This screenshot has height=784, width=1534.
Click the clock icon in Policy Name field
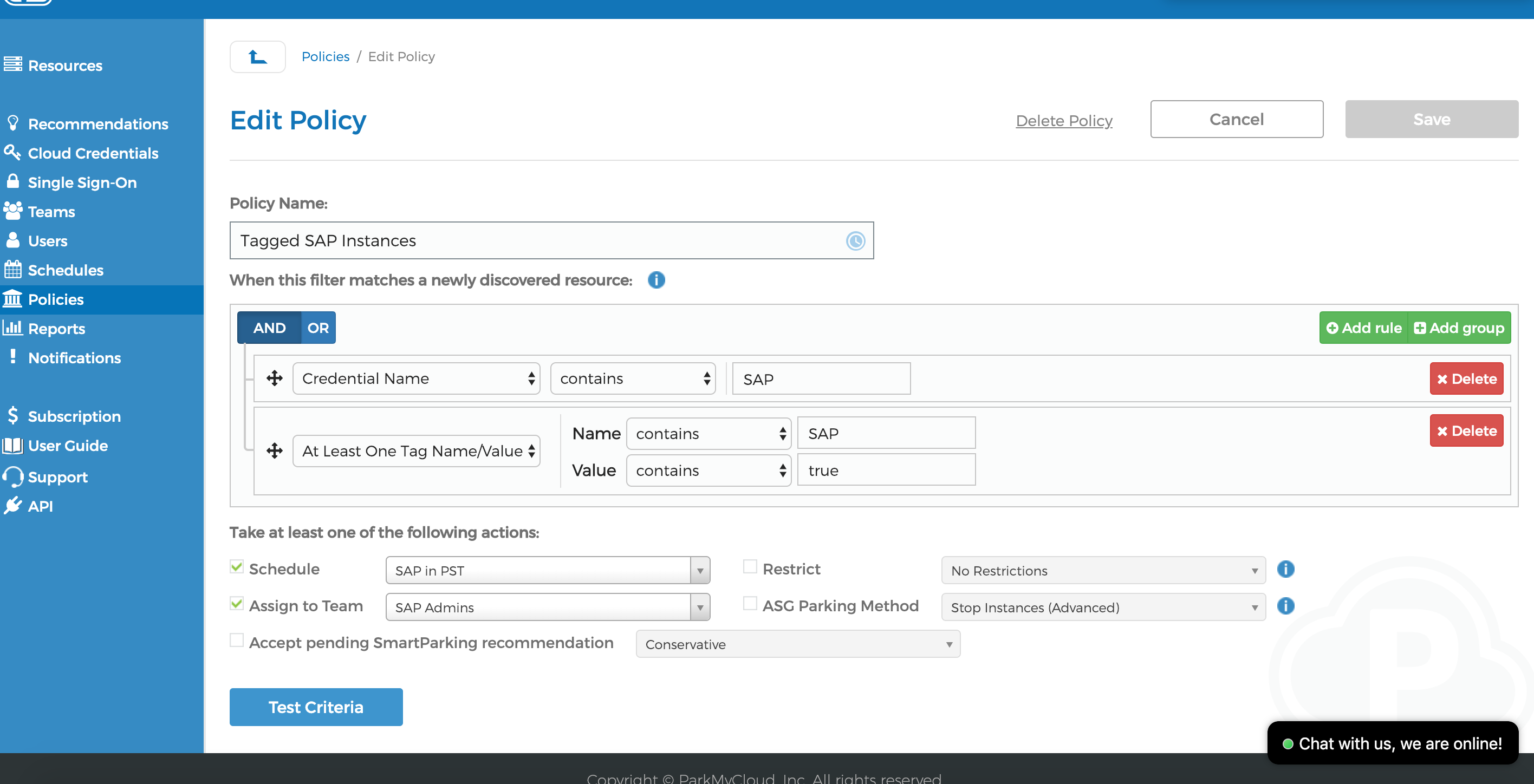855,241
